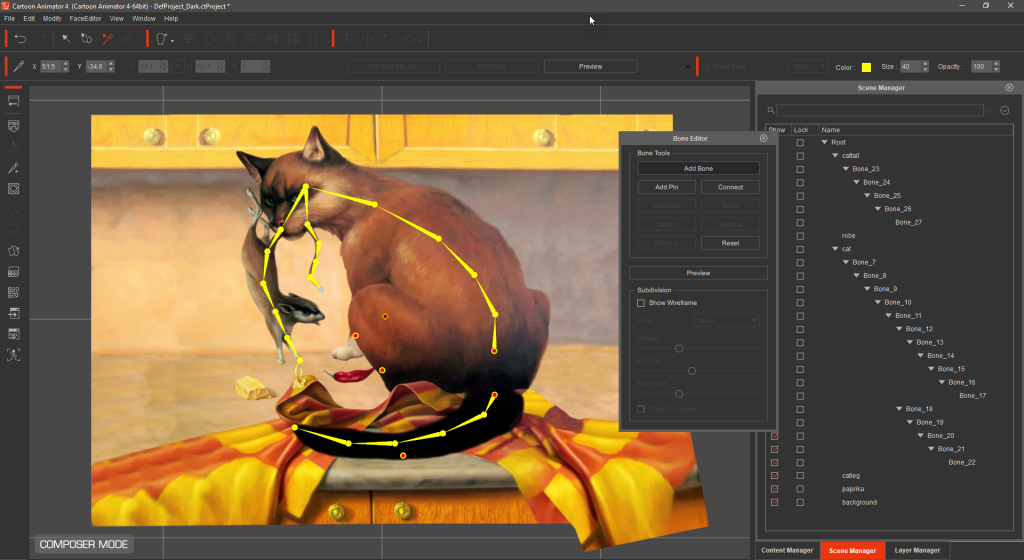Check Lock box for robe row
This screenshot has height=560, width=1024.
pos(800,236)
